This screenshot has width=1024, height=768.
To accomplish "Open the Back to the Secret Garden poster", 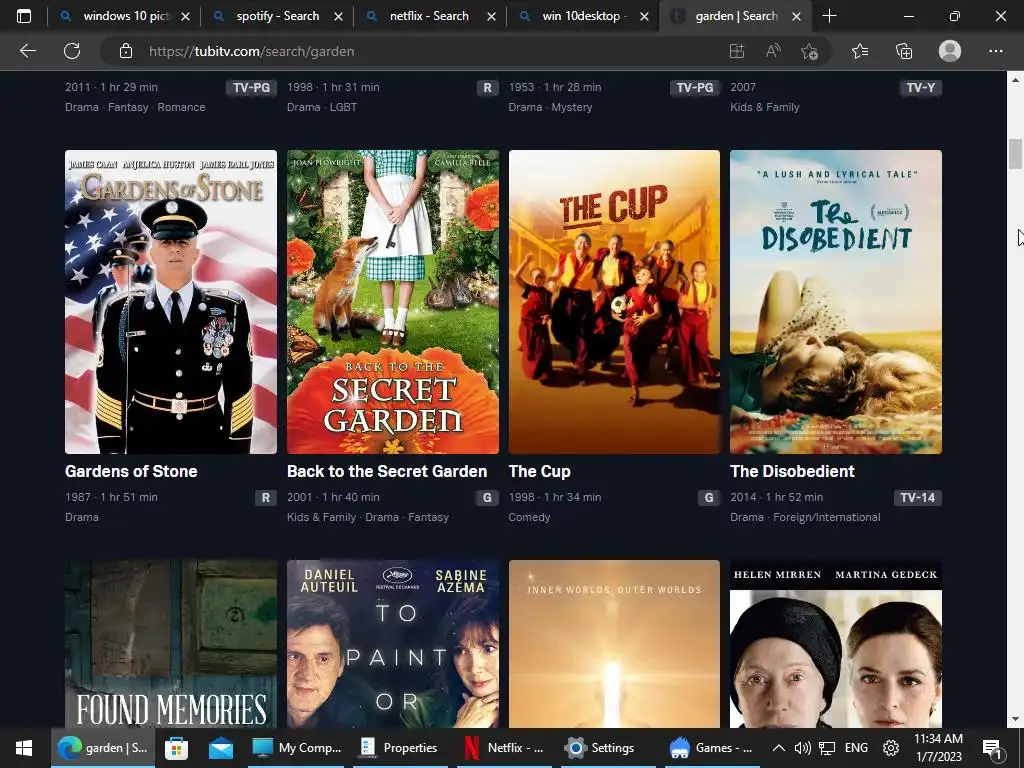I will point(392,302).
